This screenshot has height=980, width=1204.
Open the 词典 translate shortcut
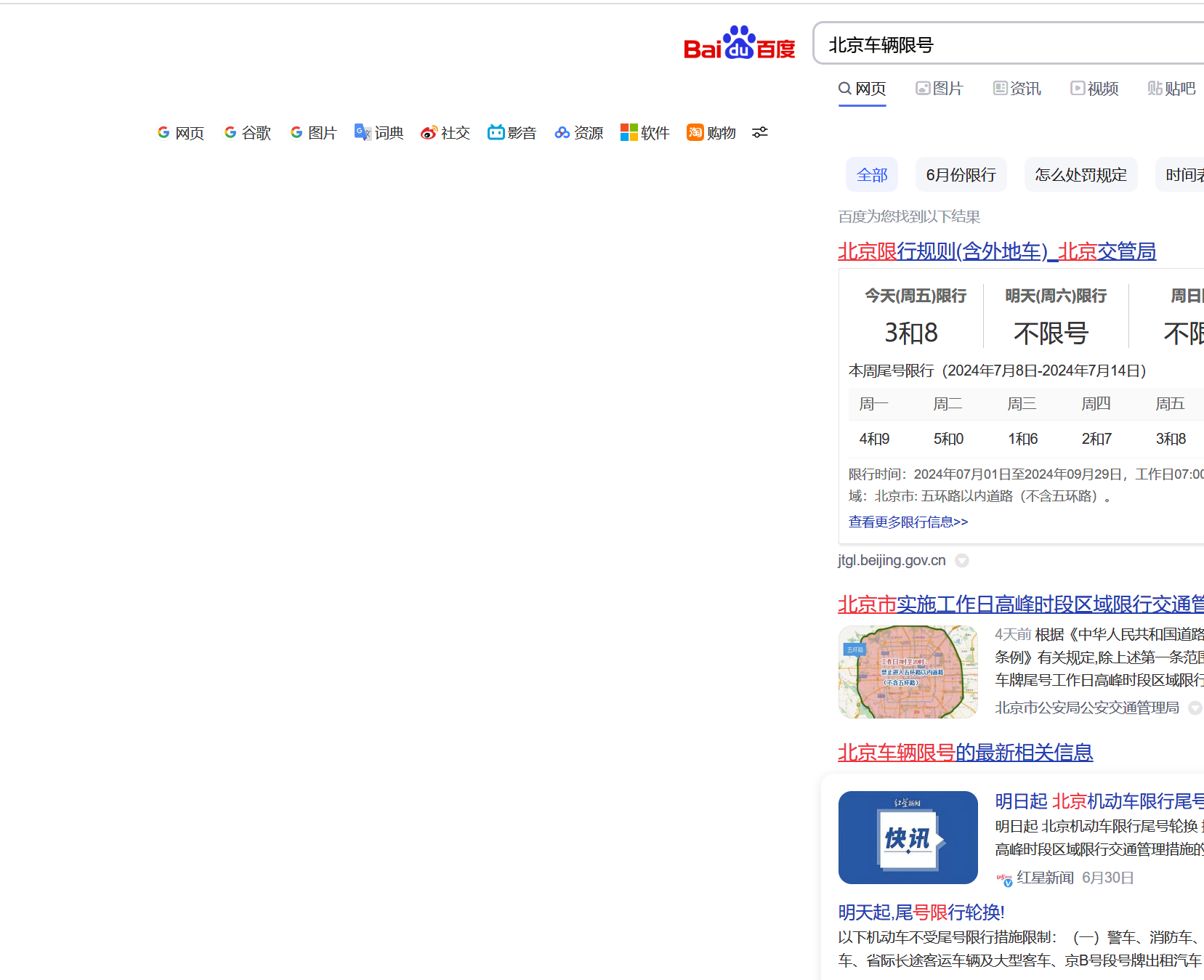coord(379,133)
